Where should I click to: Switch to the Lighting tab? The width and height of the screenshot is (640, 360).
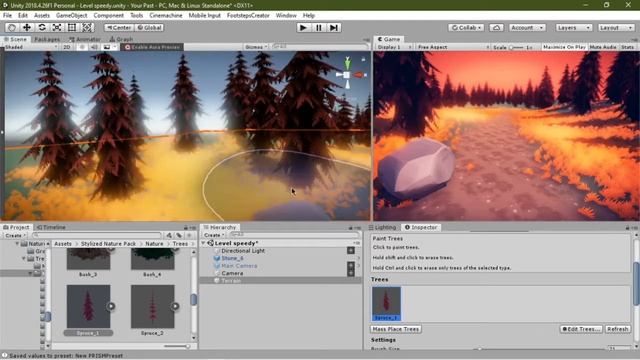[x=383, y=227]
